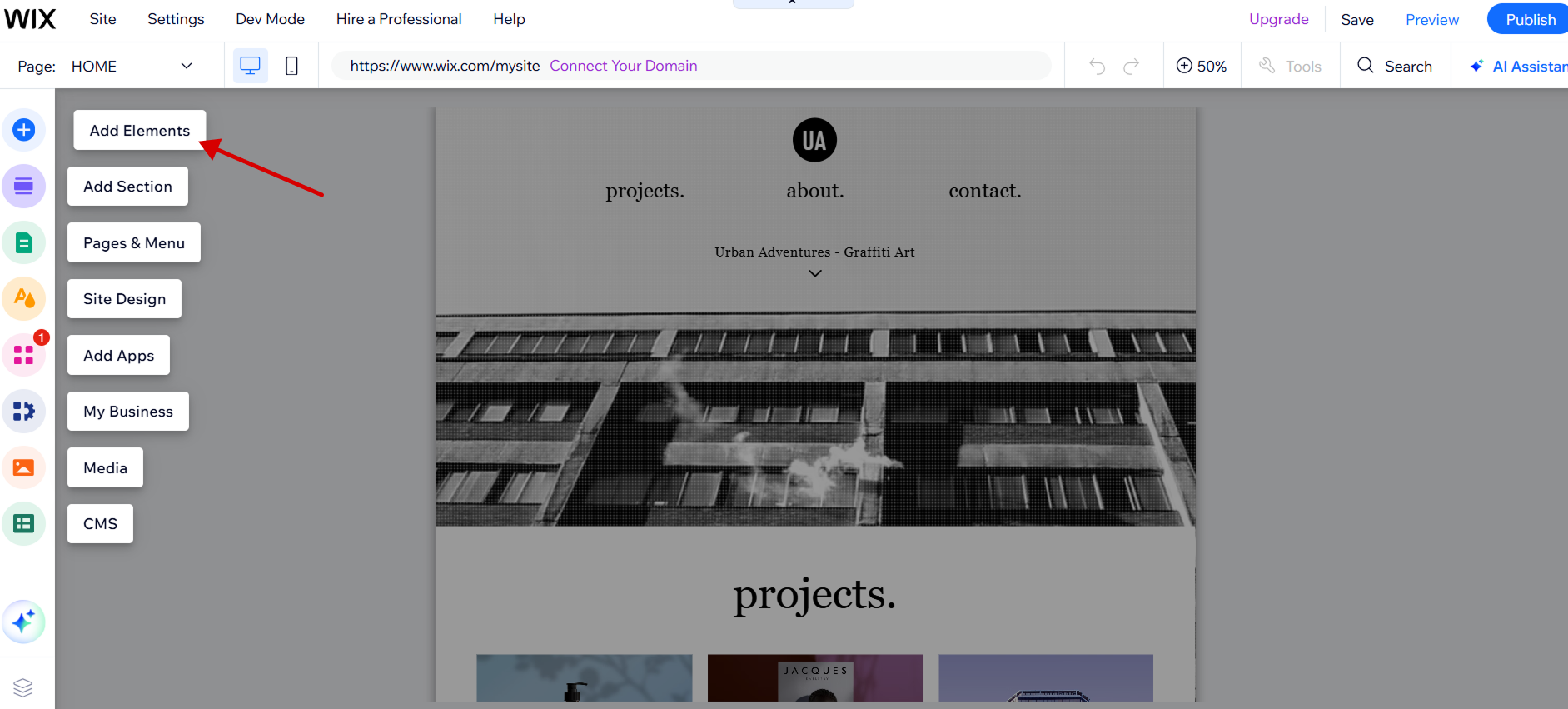This screenshot has height=709, width=1568.
Task: Click the My Business puzzle icon
Action: [23, 411]
